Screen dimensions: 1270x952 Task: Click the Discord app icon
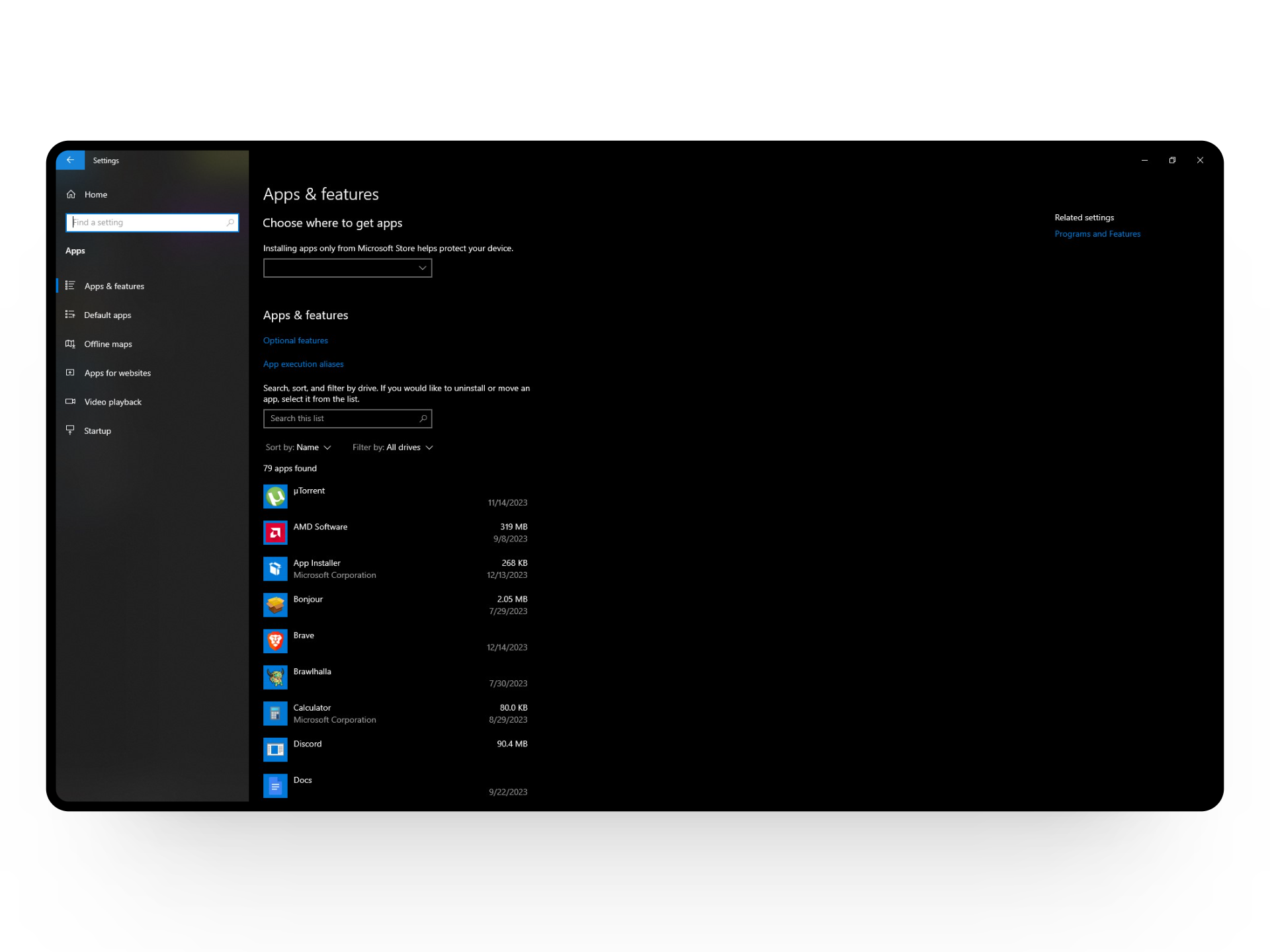click(275, 750)
